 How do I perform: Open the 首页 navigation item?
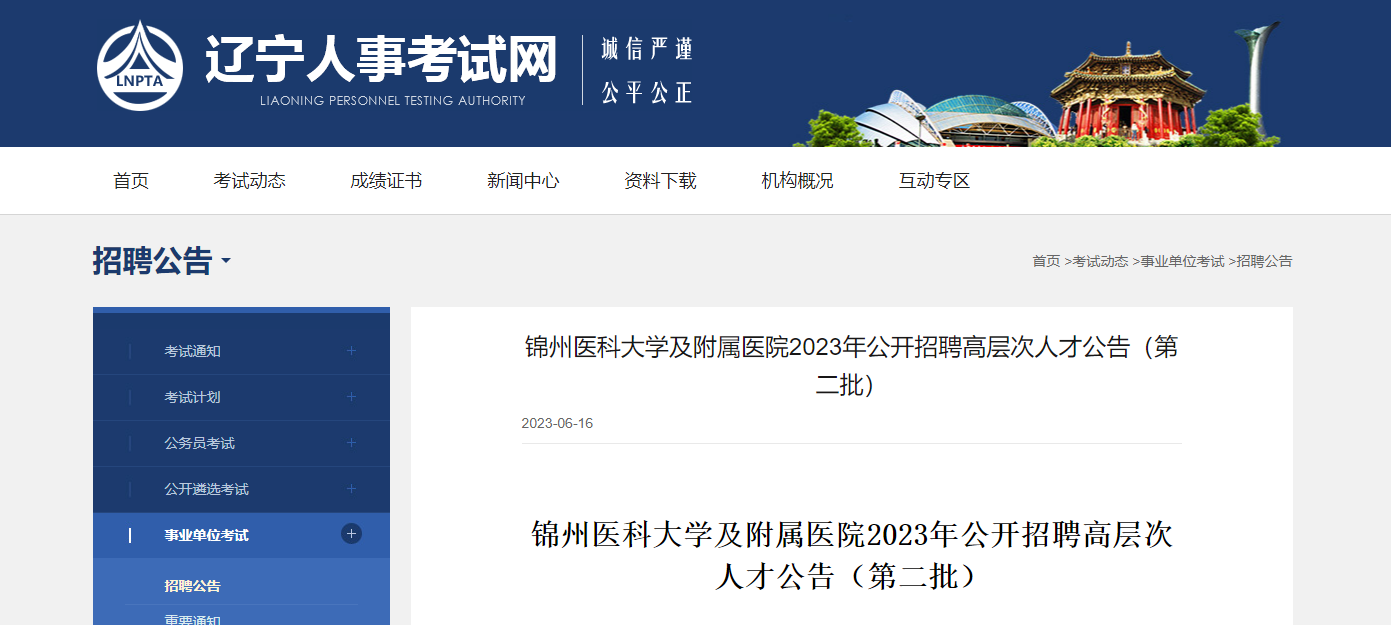(x=131, y=181)
